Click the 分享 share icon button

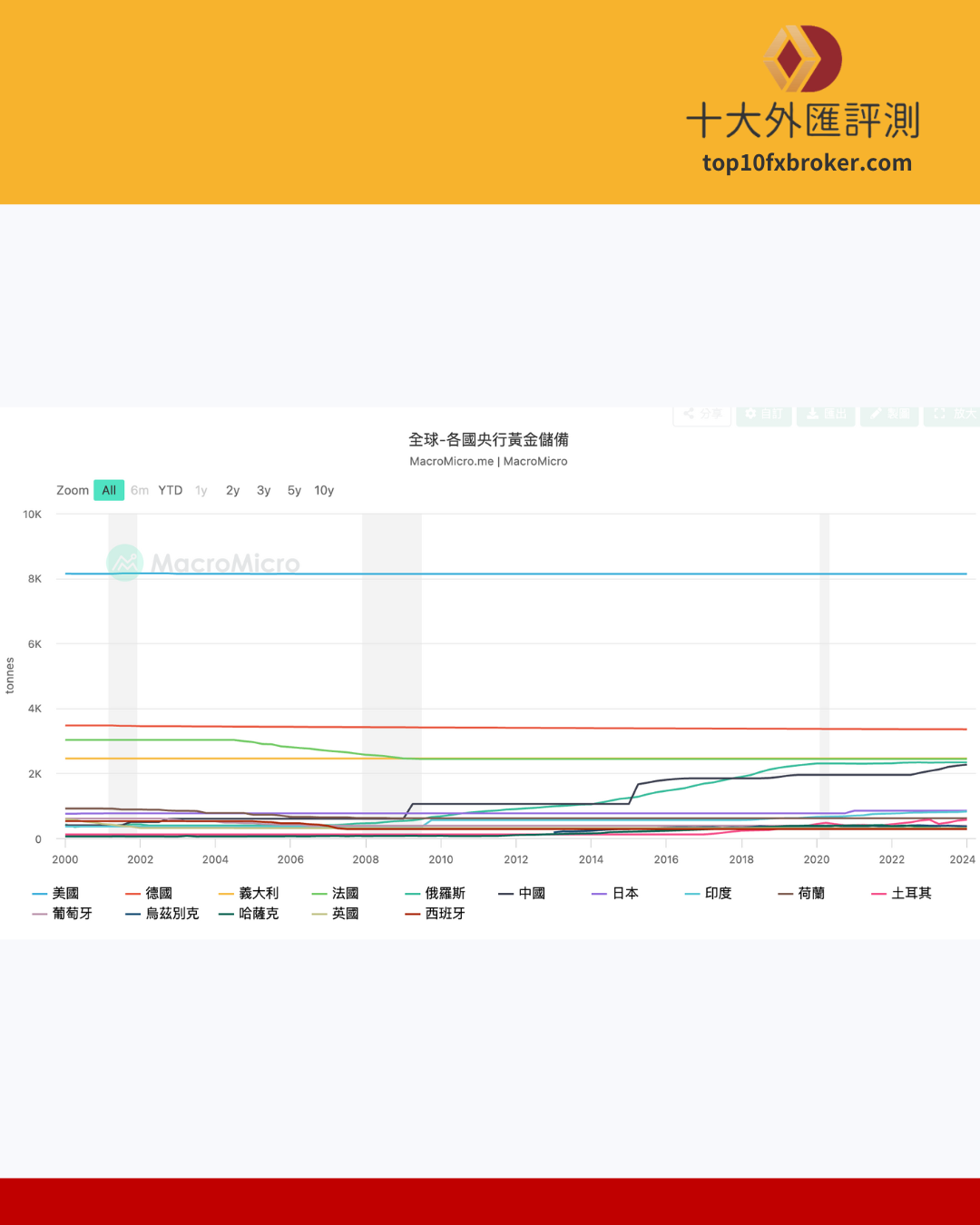[x=702, y=414]
